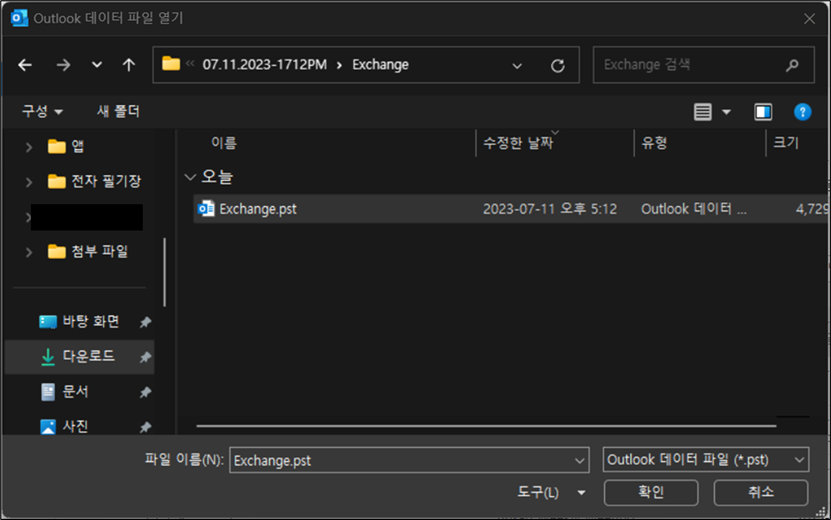Expand the 앱 folder in tree

(x=29, y=147)
